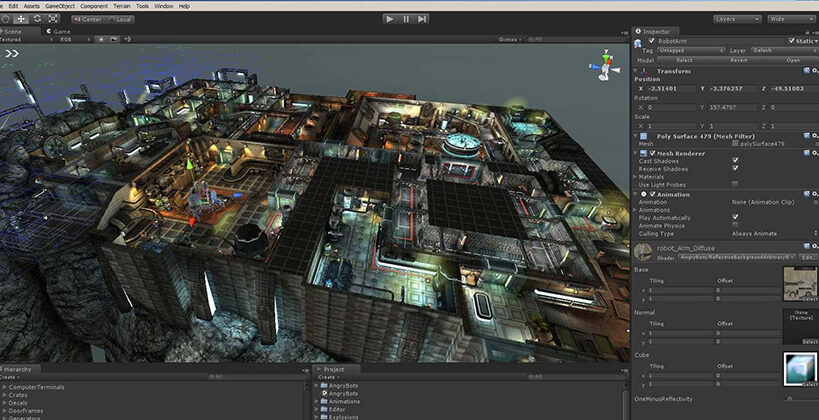Screen dimensions: 819x420
Task: Adjust the OneMinusReflectivity slider
Action: click(789, 399)
